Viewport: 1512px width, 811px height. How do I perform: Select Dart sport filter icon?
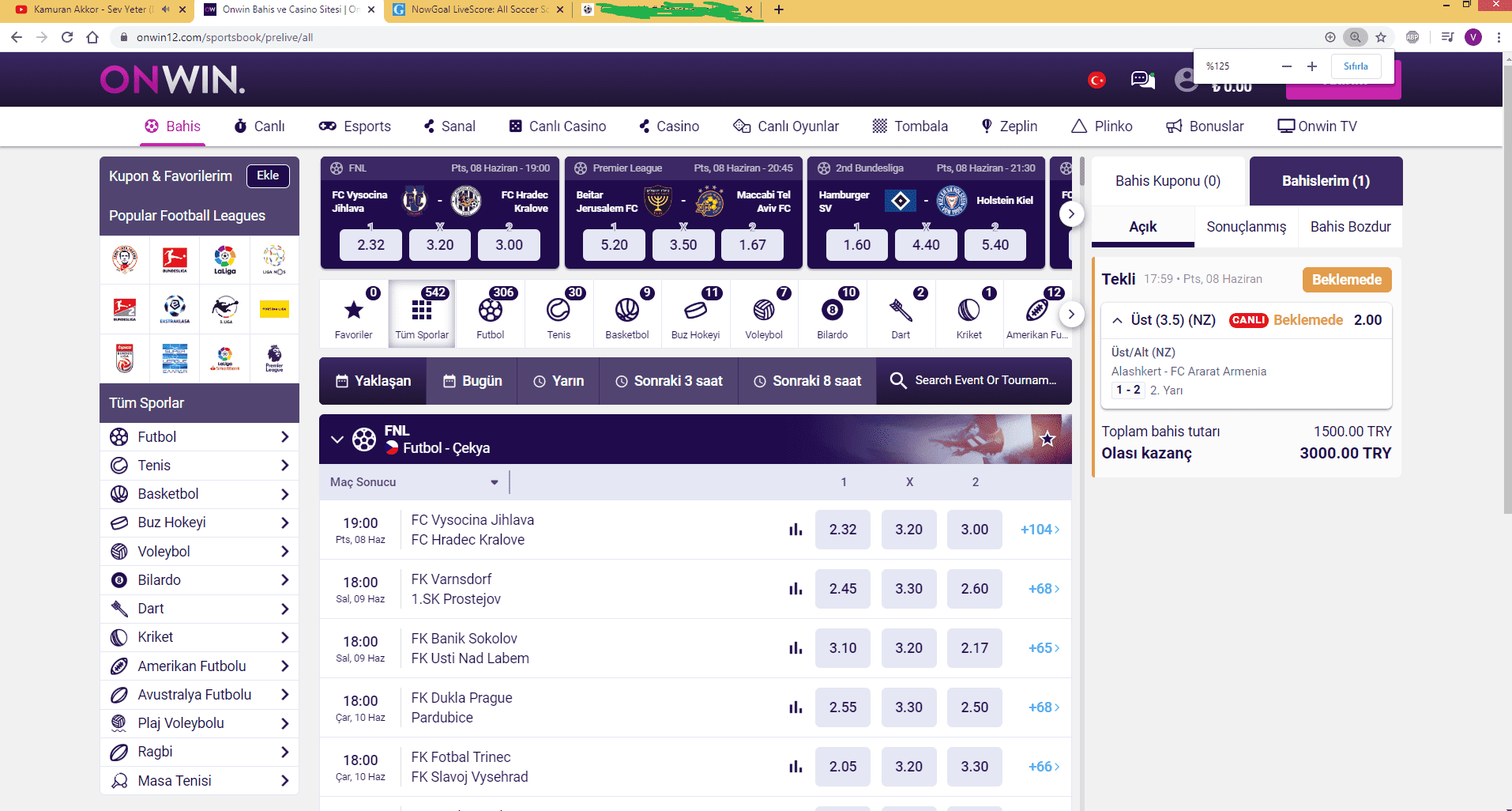click(x=901, y=314)
